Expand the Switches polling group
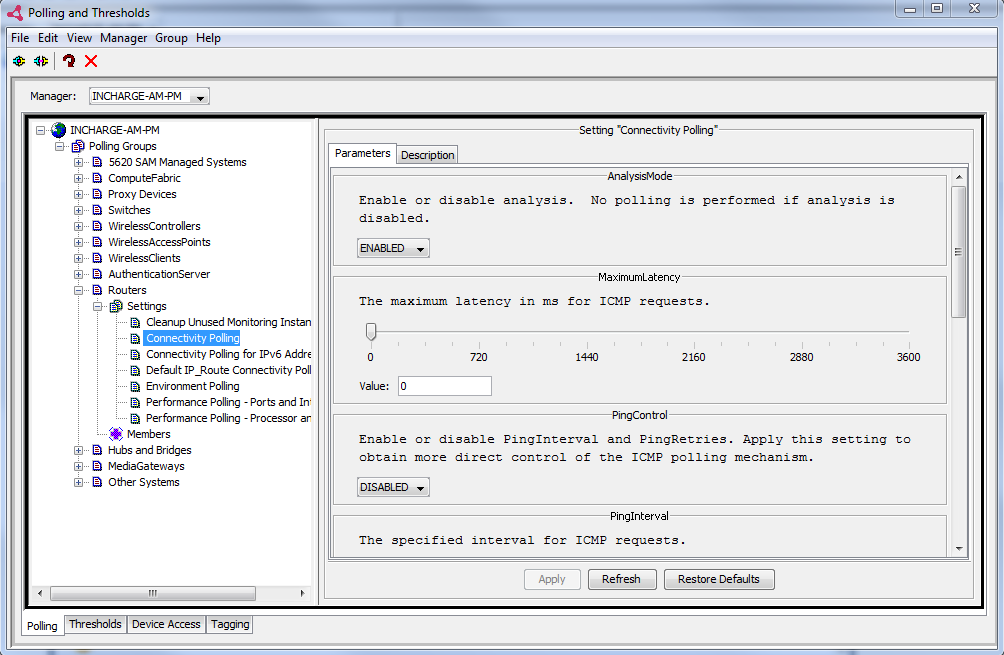Screen dimensions: 1004x655 (x=79, y=210)
